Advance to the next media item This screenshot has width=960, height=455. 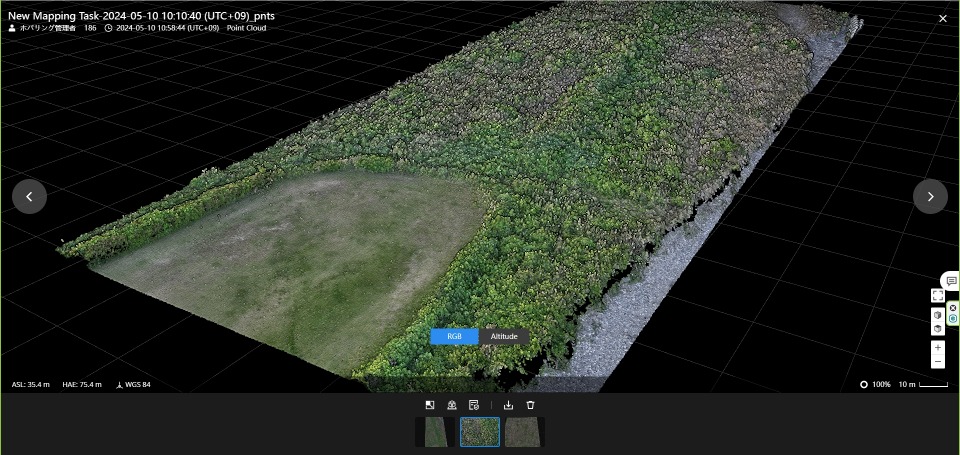pos(930,197)
